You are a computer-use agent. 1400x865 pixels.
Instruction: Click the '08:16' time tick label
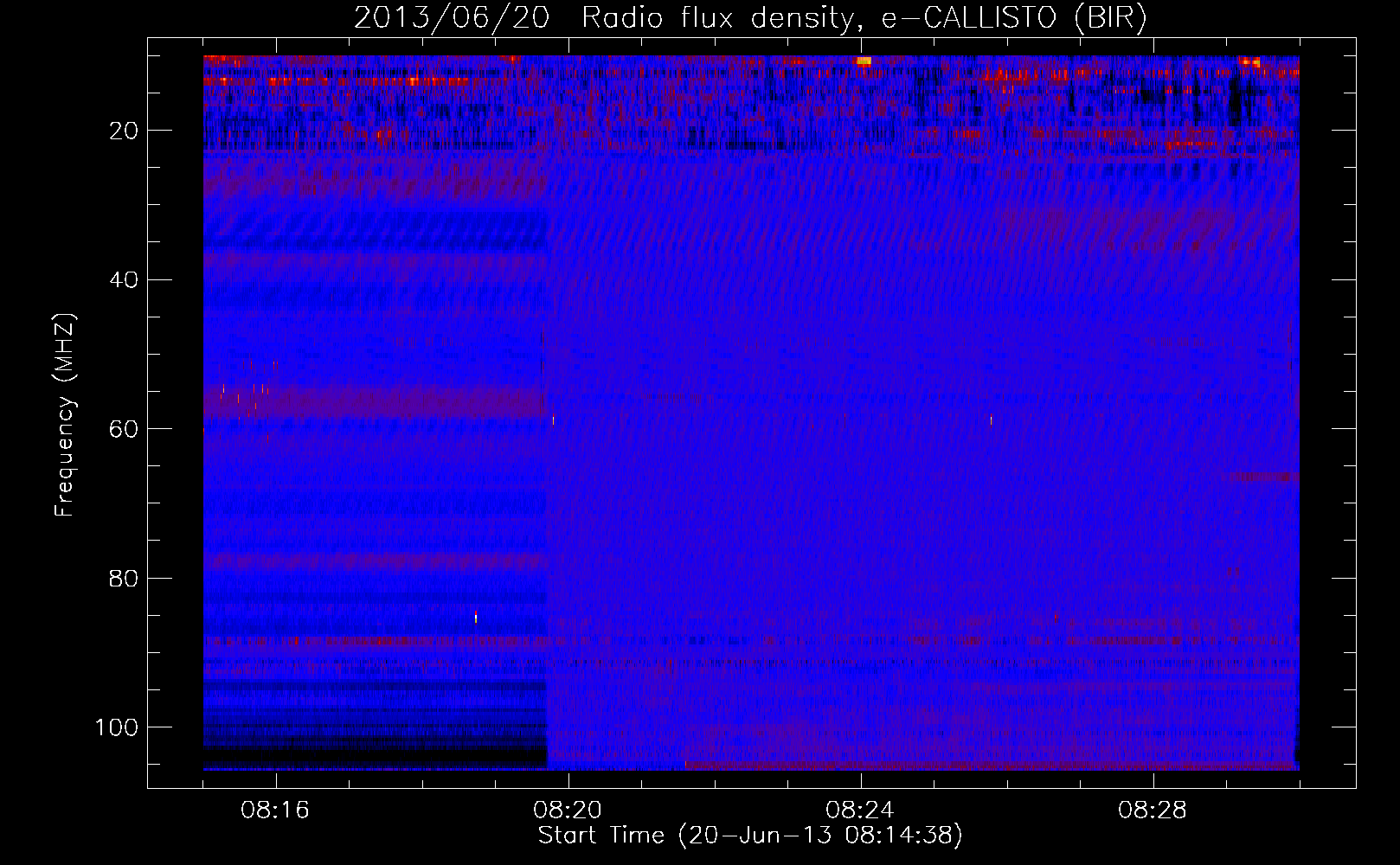pos(275,811)
